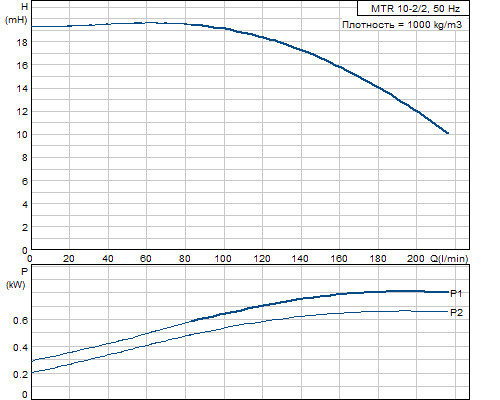
Task: Click the 2 tick on head axis
Action: [x=25, y=227]
